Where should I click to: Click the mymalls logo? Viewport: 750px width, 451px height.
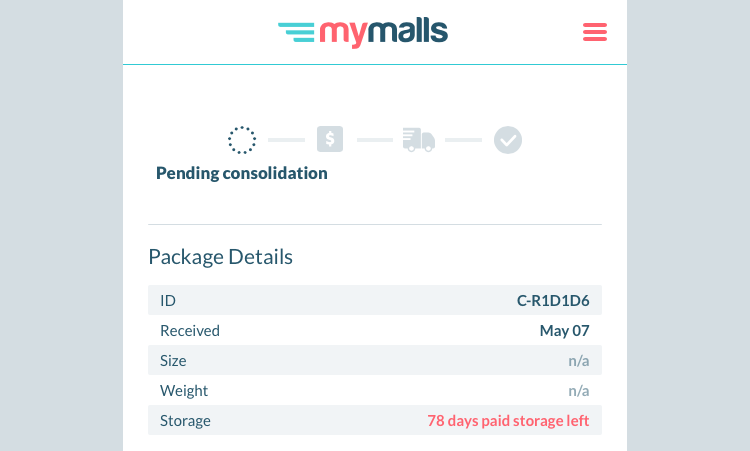(x=363, y=33)
